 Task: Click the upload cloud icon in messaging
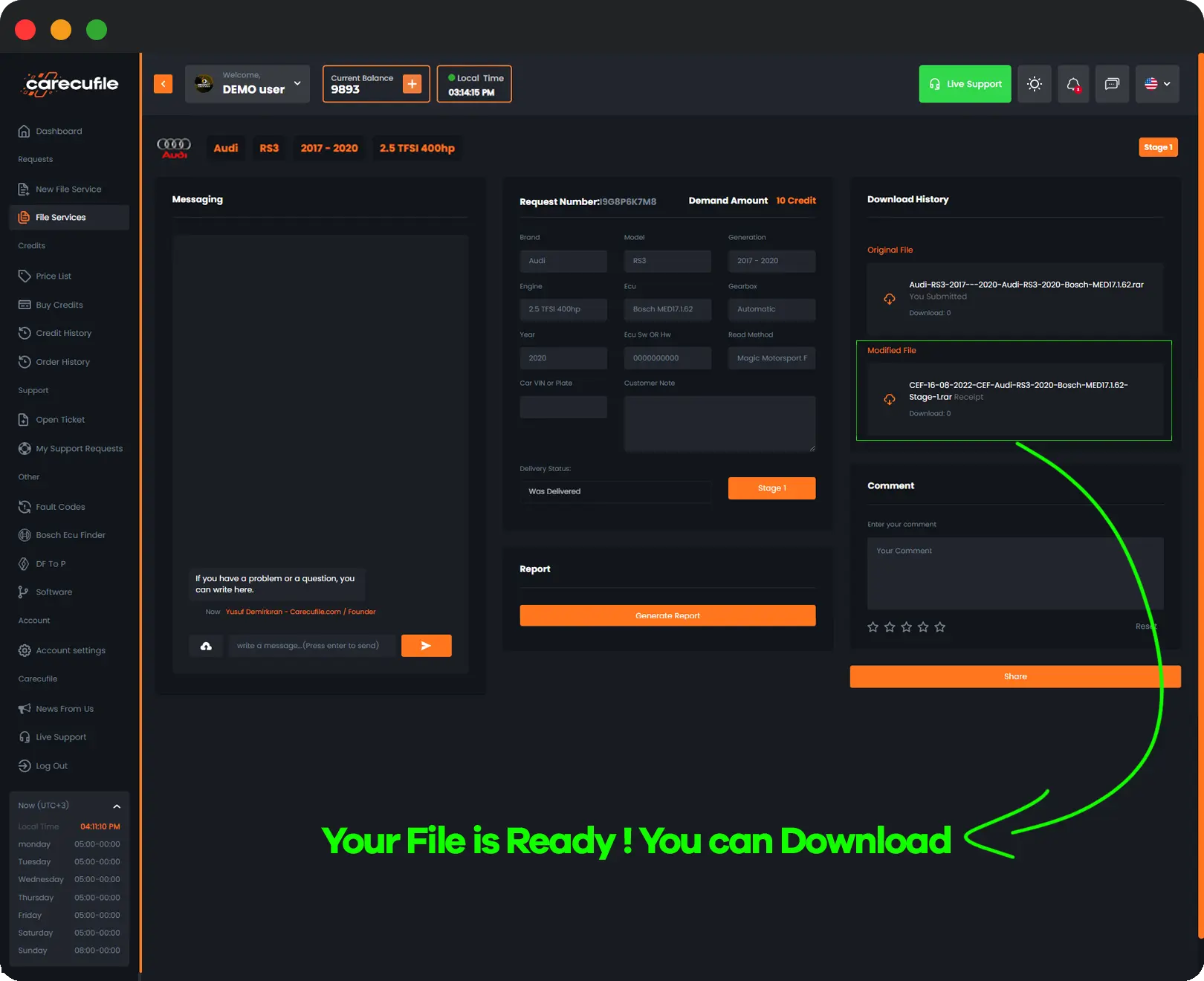(x=206, y=646)
